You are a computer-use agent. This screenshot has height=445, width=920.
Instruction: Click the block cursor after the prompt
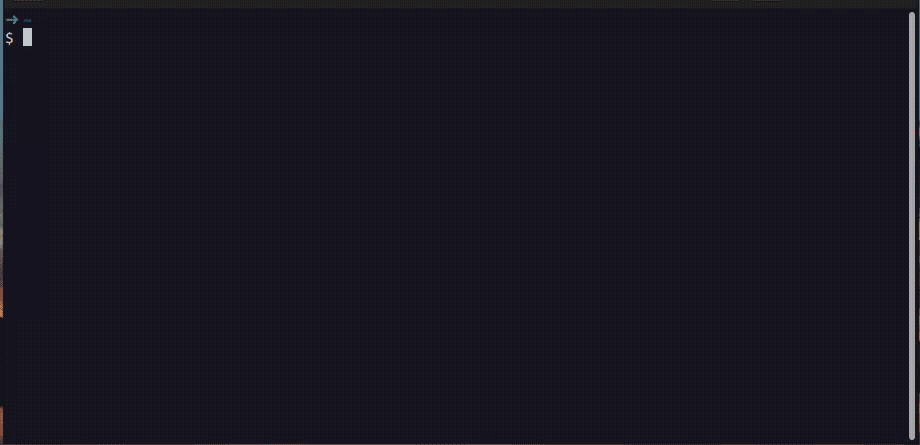(x=27, y=37)
